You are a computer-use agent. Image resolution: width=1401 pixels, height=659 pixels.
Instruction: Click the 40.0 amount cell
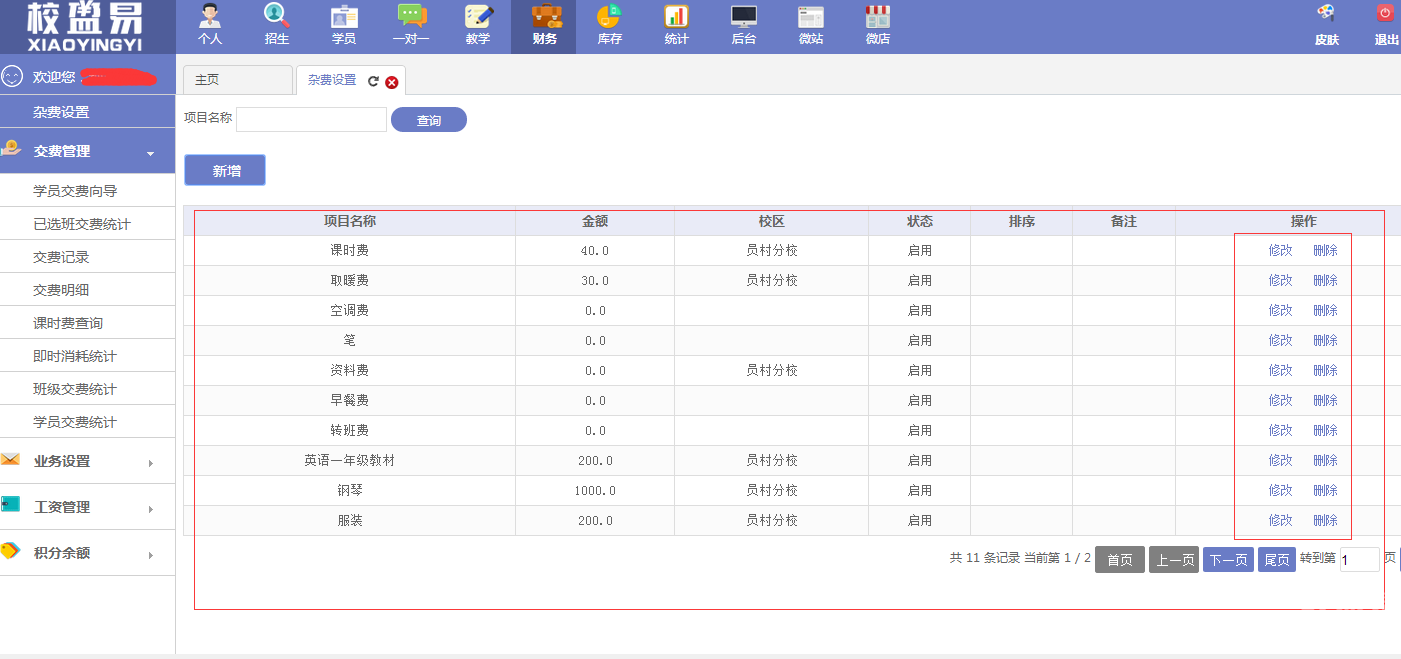tap(595, 251)
